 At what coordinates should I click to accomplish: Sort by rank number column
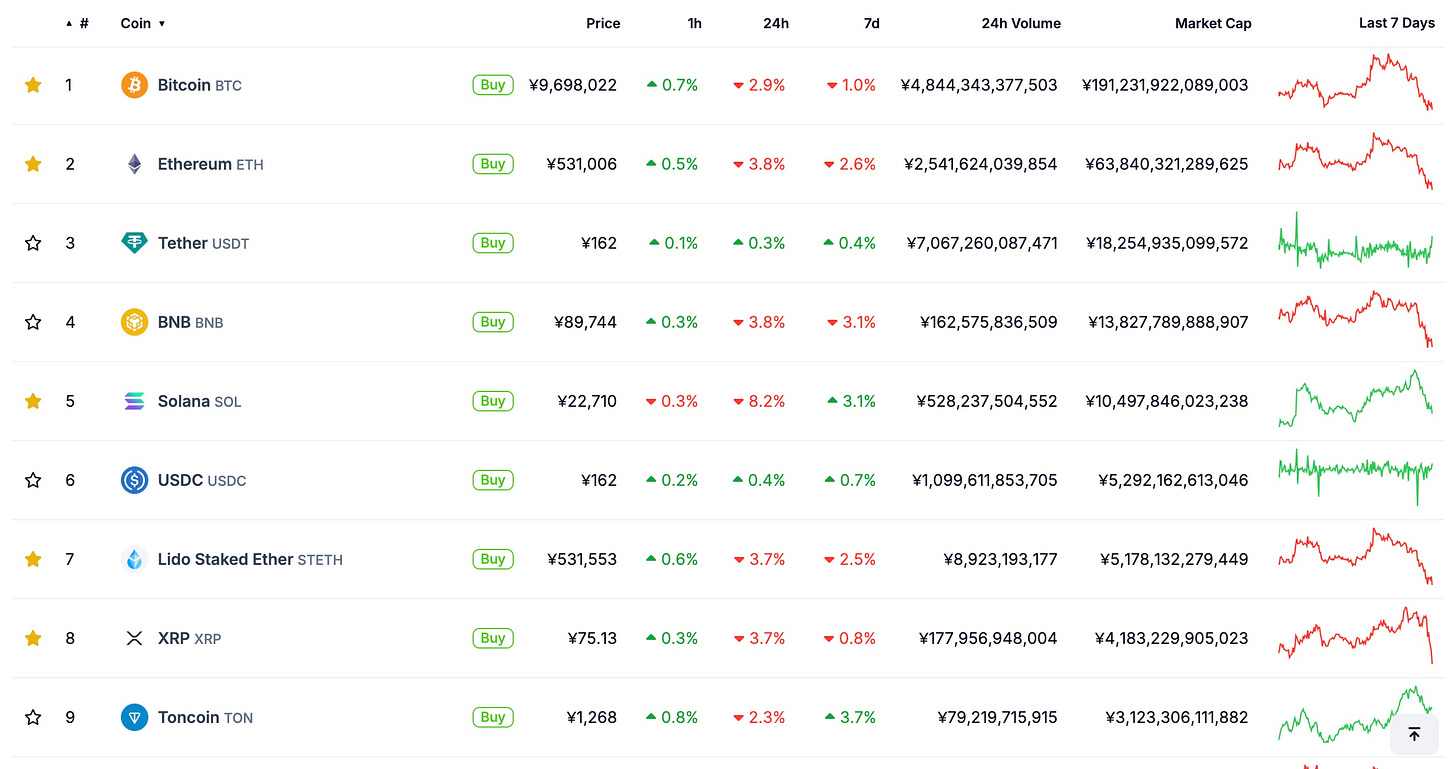pyautogui.click(x=78, y=23)
